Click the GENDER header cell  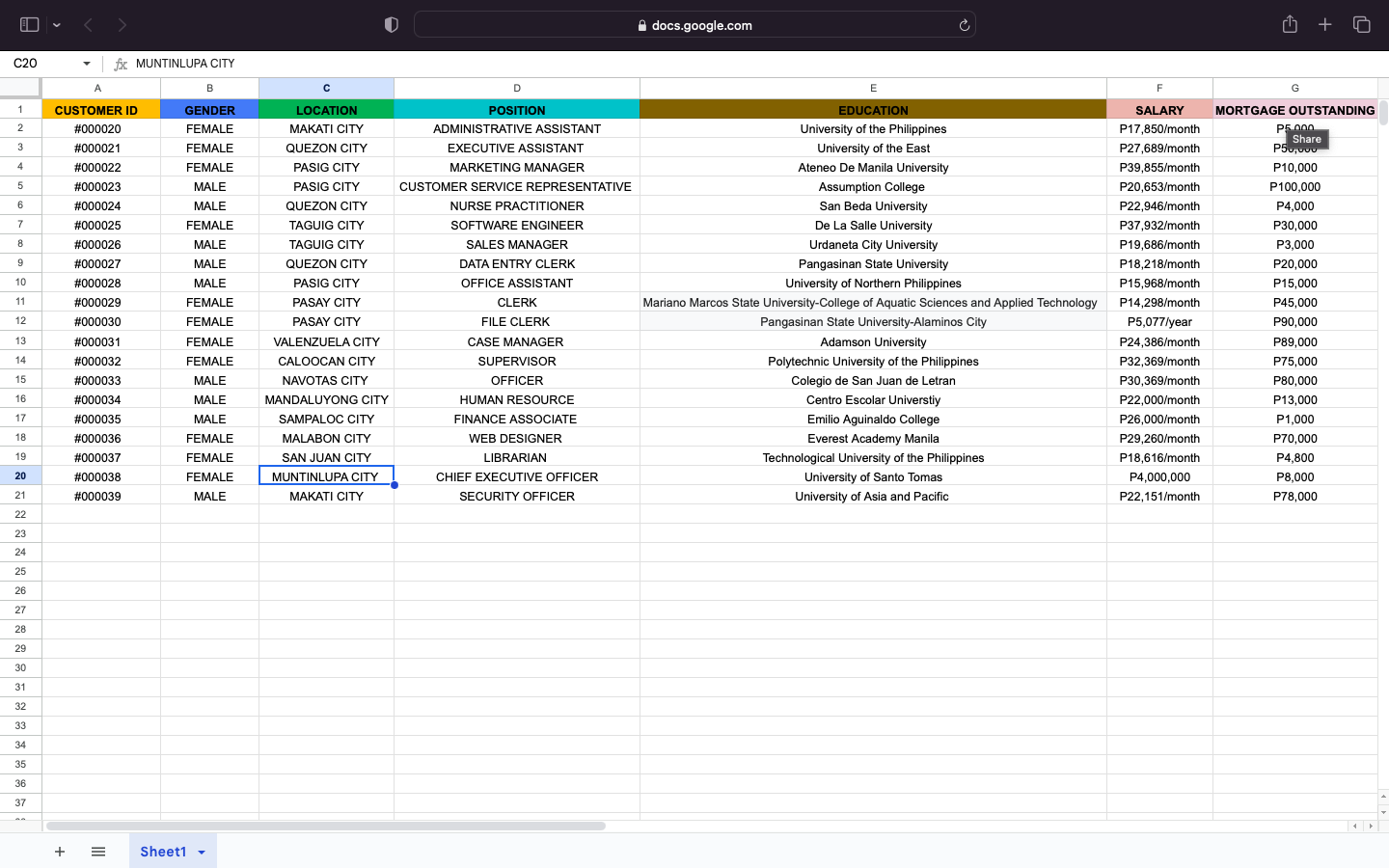pyautogui.click(x=209, y=110)
